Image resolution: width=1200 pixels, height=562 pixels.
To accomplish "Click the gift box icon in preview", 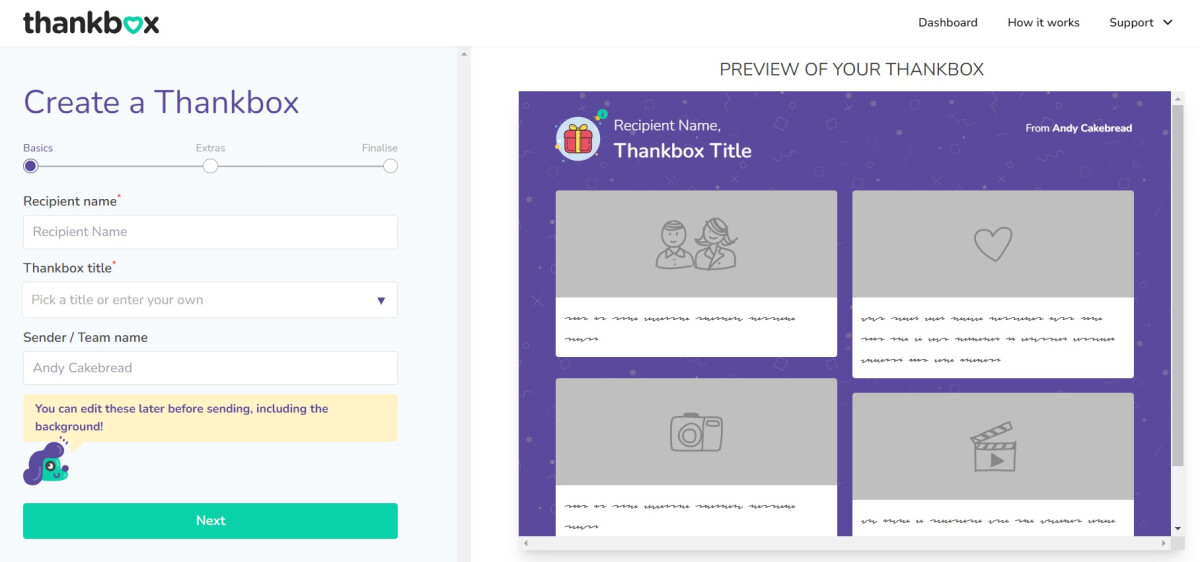I will 578,139.
